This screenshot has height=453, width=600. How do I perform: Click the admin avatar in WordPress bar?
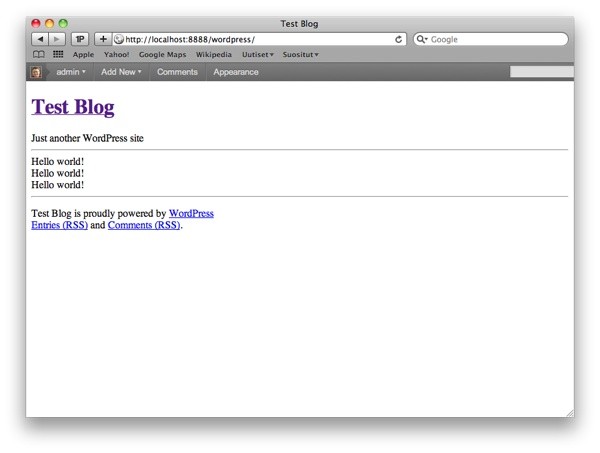[36, 72]
